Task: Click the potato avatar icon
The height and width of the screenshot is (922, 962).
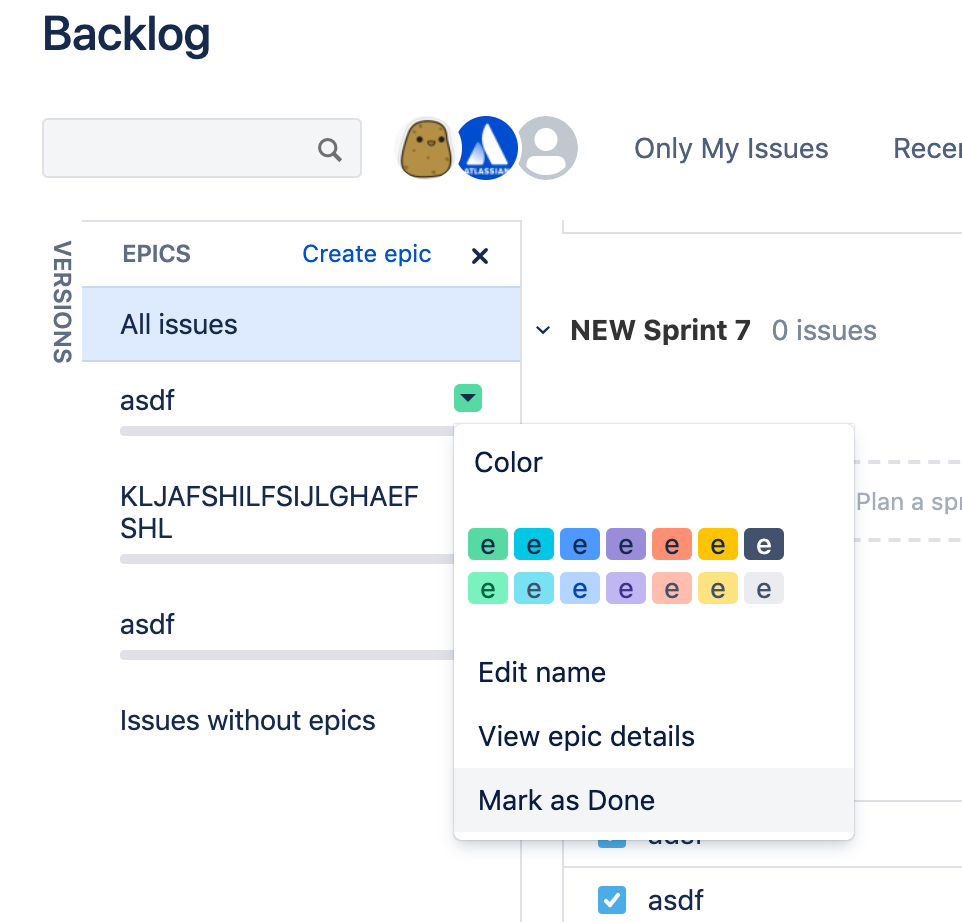Action: point(425,147)
